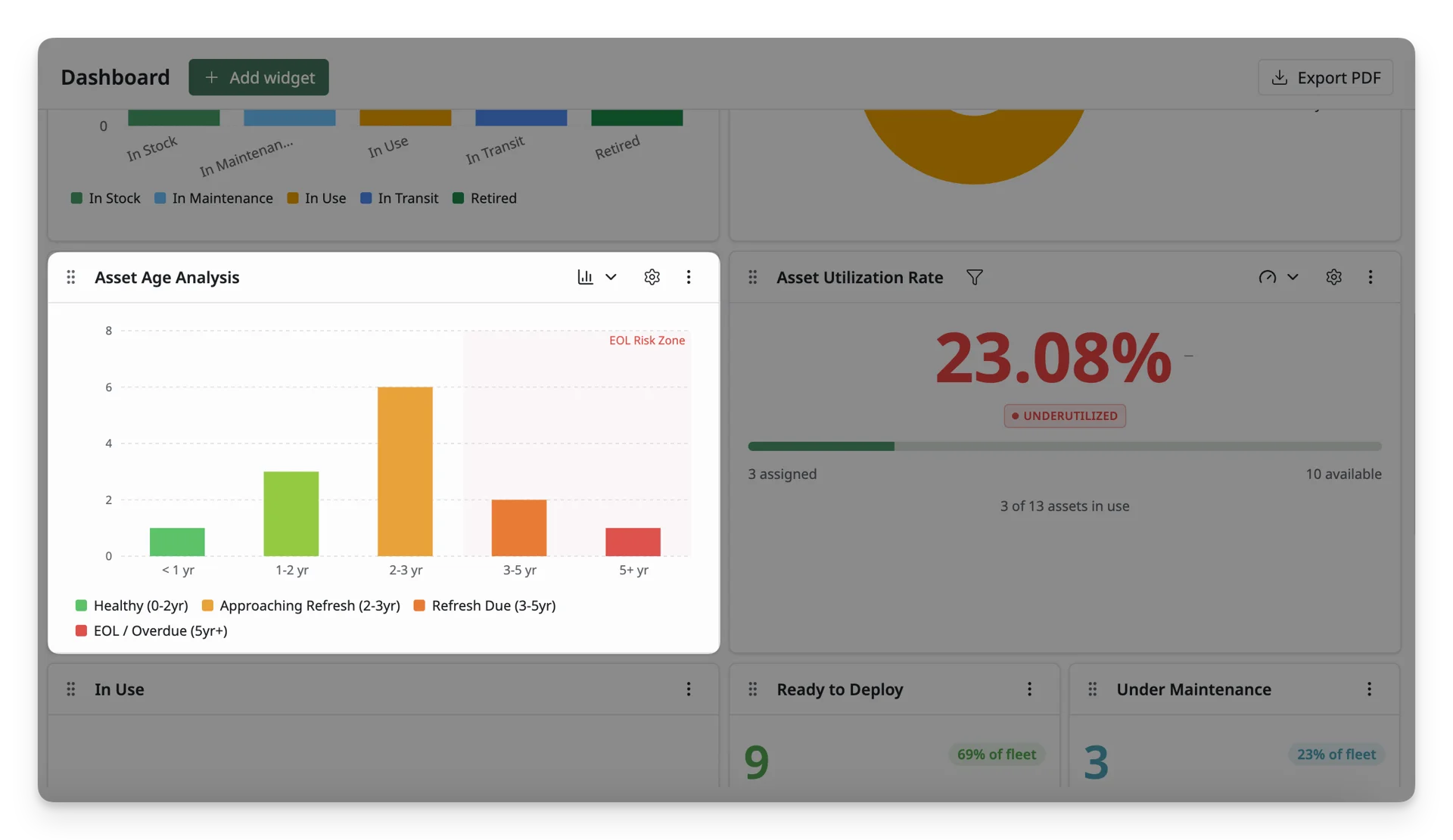Viewport: 1453px width, 840px height.
Task: Open Asset Age Analysis more options menu
Action: click(689, 277)
